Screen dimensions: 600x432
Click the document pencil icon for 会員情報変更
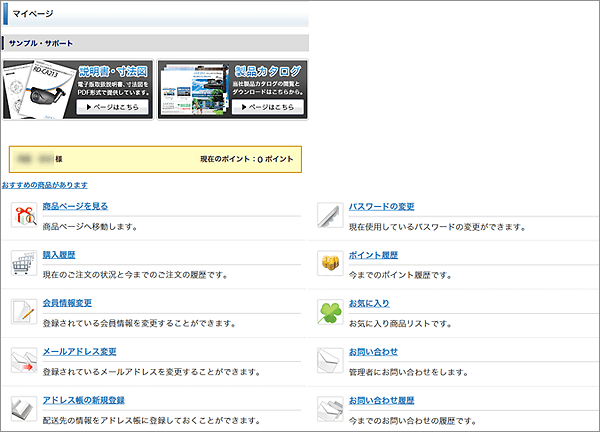tap(24, 311)
